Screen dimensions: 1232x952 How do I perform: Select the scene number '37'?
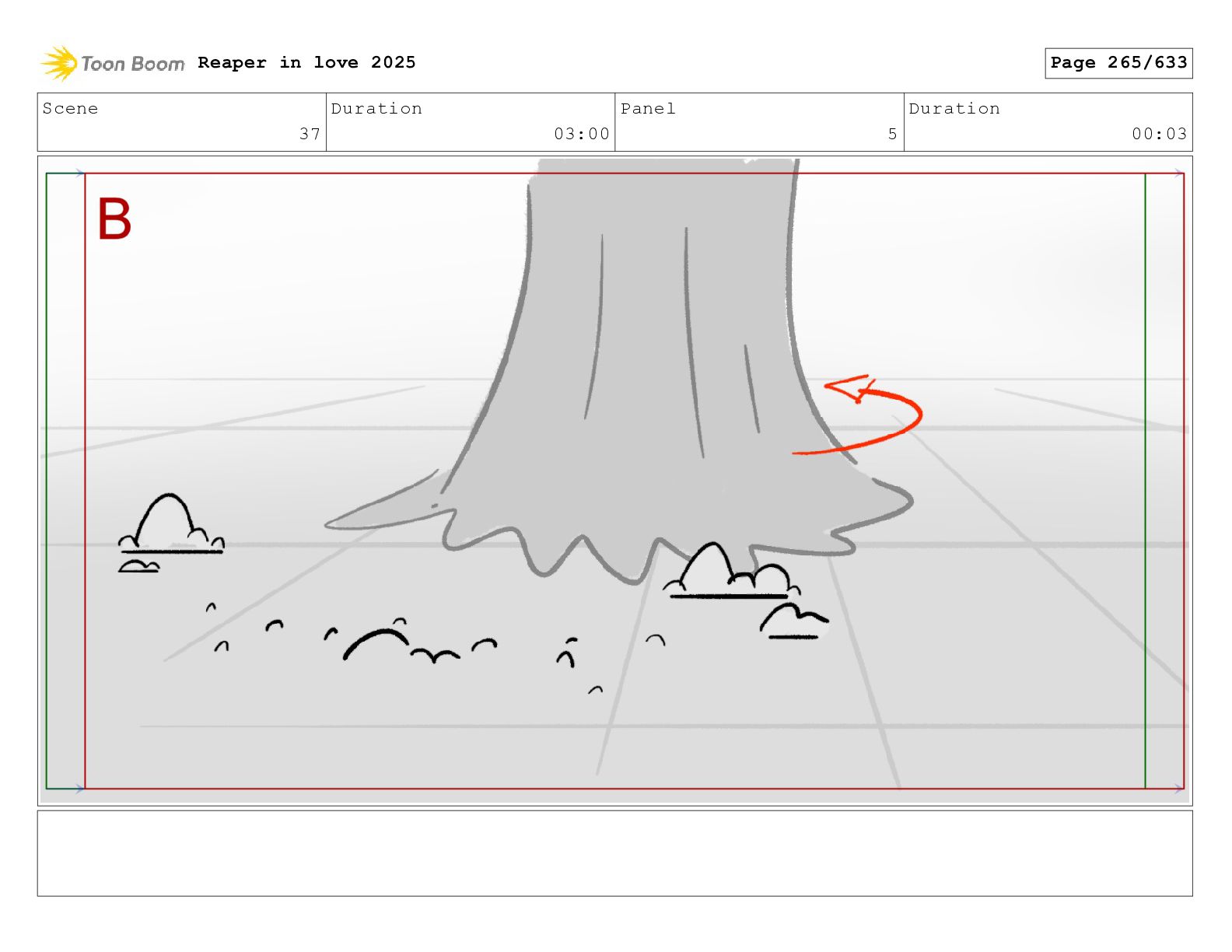[x=310, y=134]
